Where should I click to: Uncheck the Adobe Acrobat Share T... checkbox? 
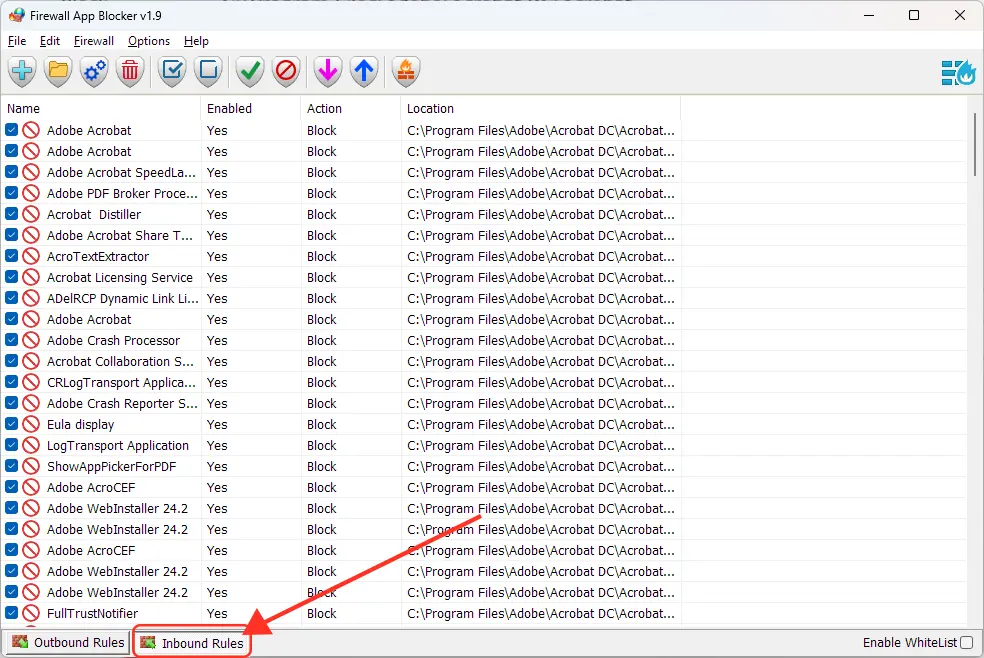coord(11,235)
